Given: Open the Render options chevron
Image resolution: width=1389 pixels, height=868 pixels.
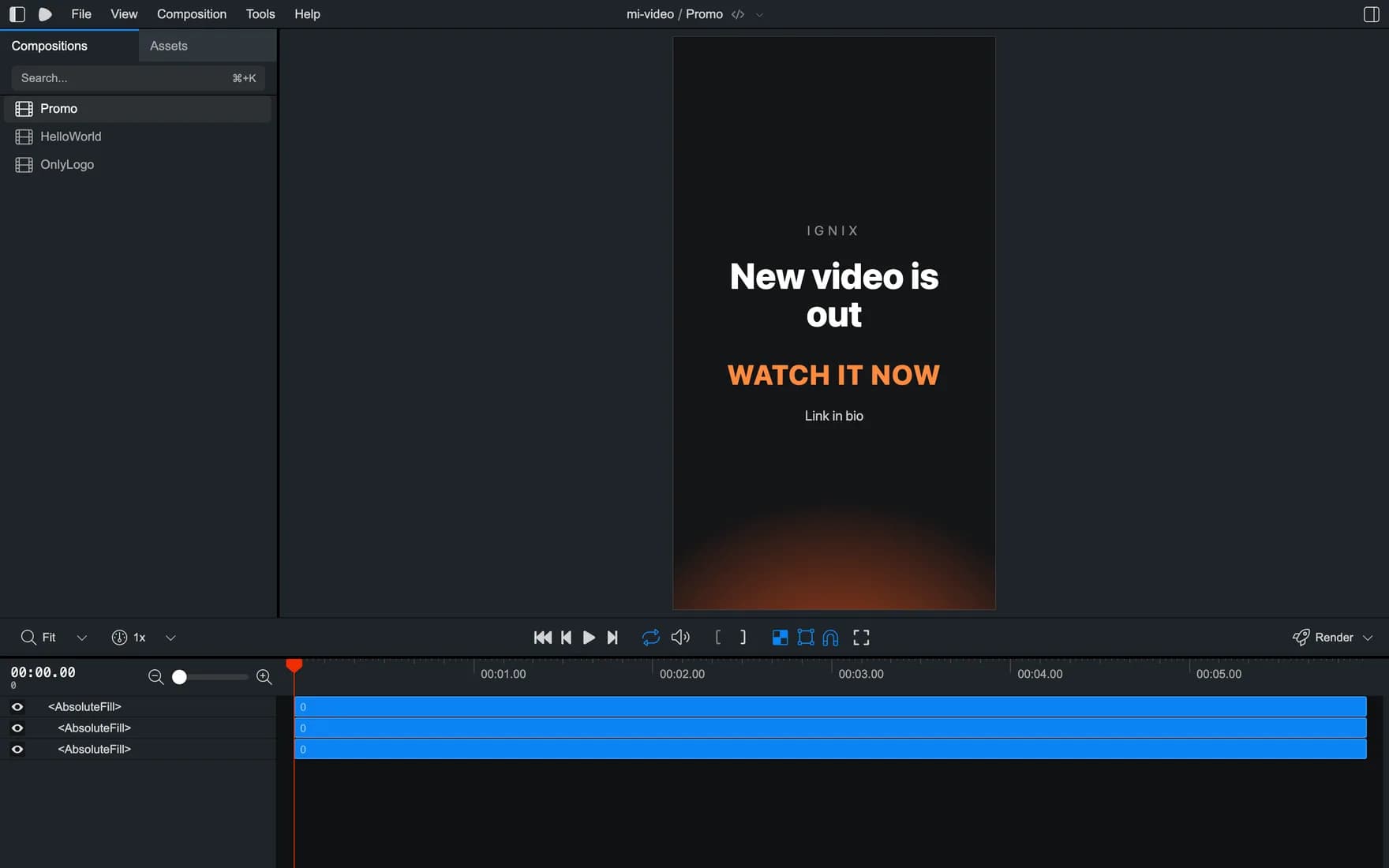Looking at the screenshot, I should click(1368, 638).
